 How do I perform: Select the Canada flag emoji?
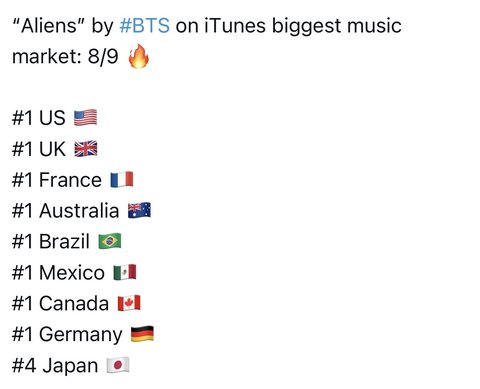(x=129, y=303)
